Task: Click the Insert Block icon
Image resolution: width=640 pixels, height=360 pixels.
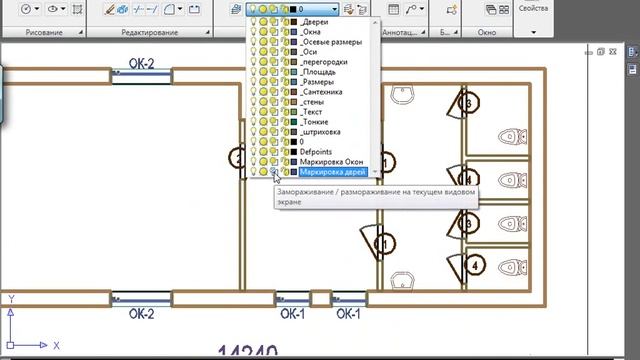Action: coord(451,9)
